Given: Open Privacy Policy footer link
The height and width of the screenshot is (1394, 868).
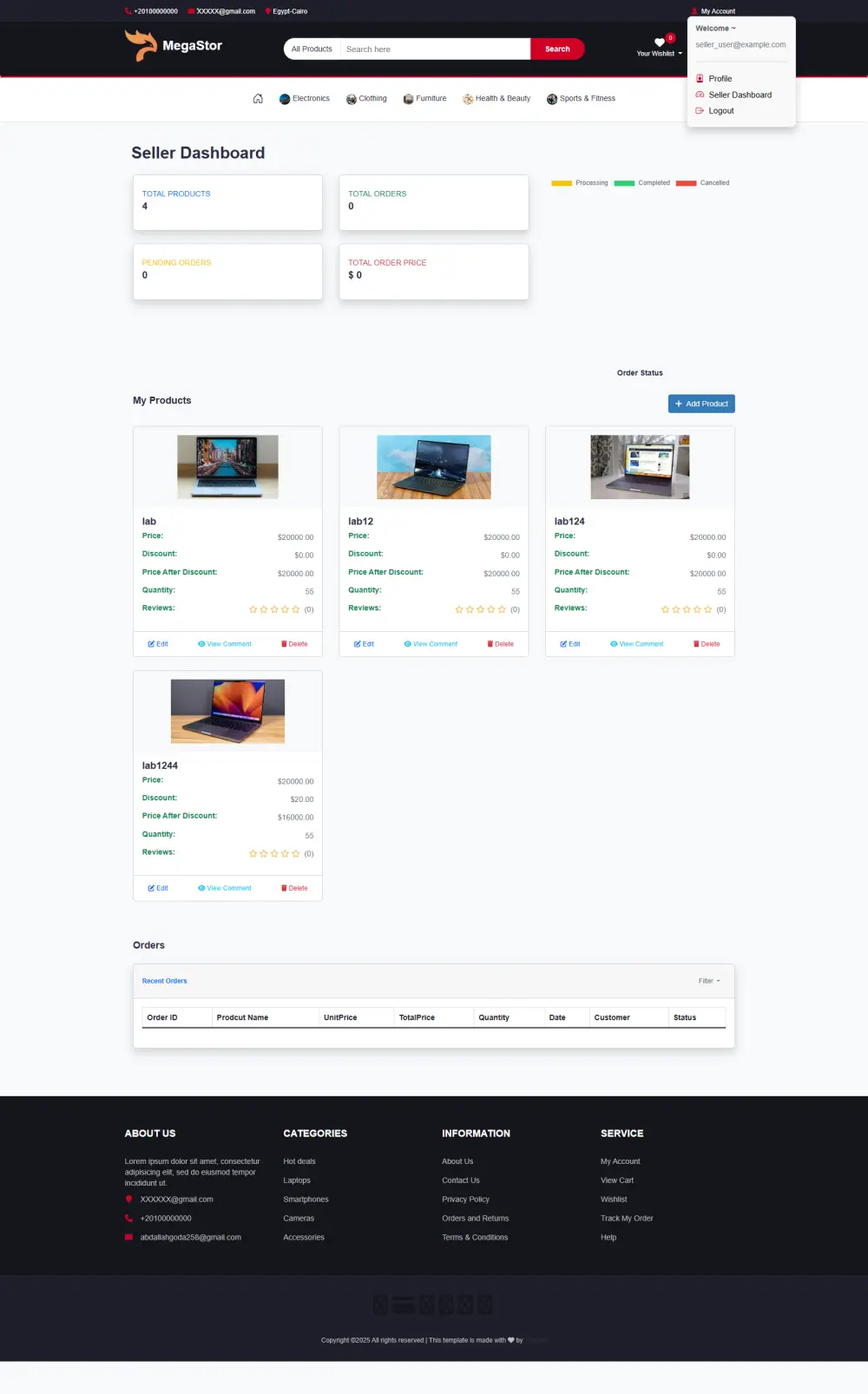Looking at the screenshot, I should (x=465, y=1200).
